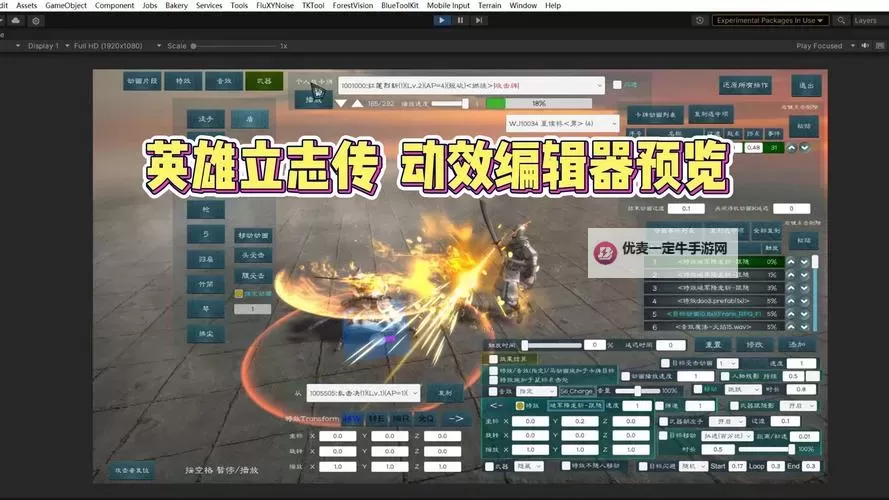Open Experimental Packages In Use dropdown
The width and height of the screenshot is (889, 500).
(x=769, y=20)
